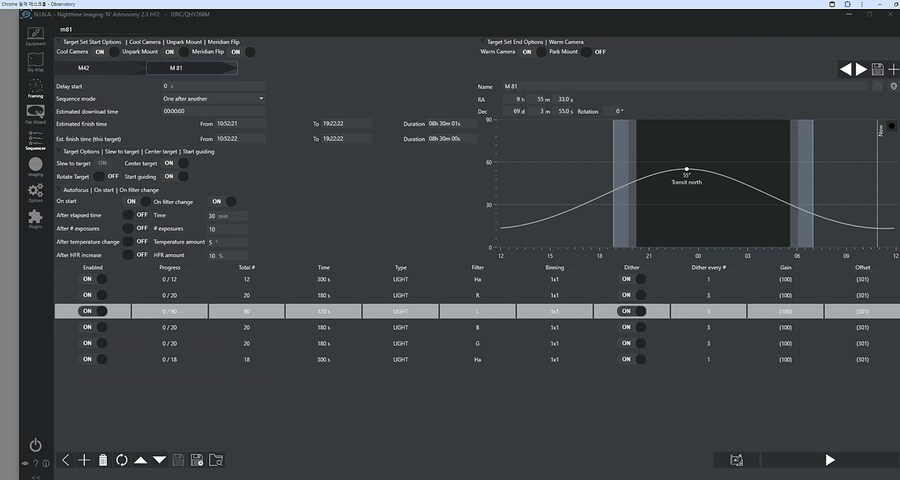Click the 55° transit point on altitude chart

point(687,169)
